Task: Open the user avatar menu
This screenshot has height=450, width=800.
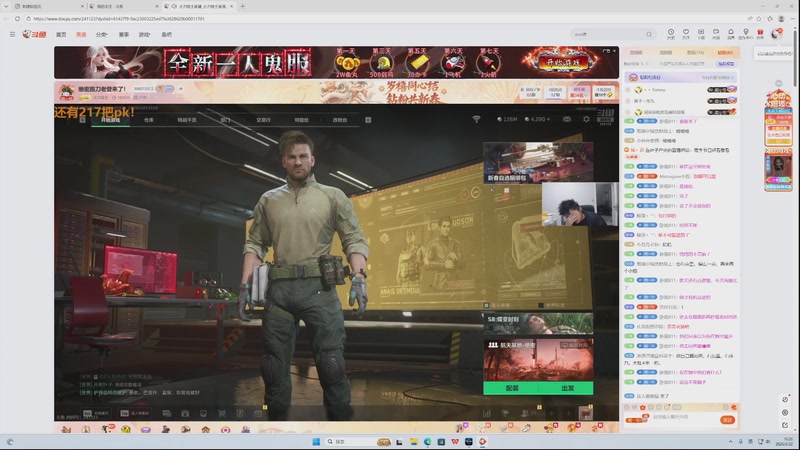Action: coord(776,34)
